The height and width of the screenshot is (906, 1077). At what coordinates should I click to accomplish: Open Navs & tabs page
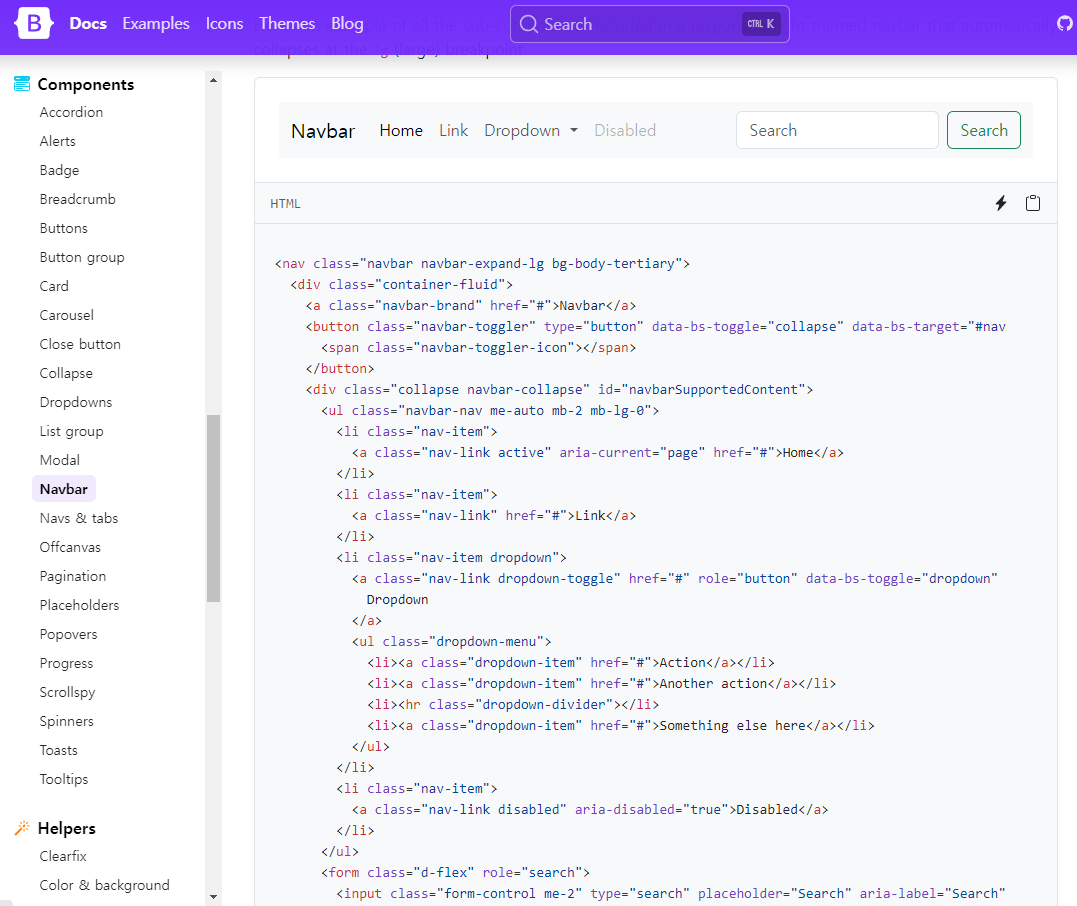tap(79, 518)
